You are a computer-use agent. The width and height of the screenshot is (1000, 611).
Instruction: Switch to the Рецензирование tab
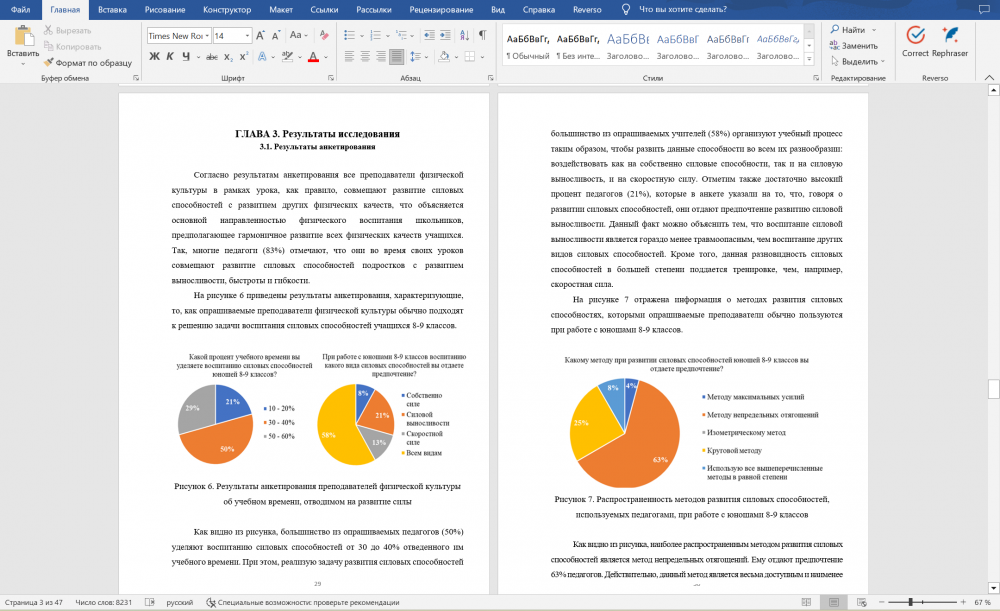[441, 10]
